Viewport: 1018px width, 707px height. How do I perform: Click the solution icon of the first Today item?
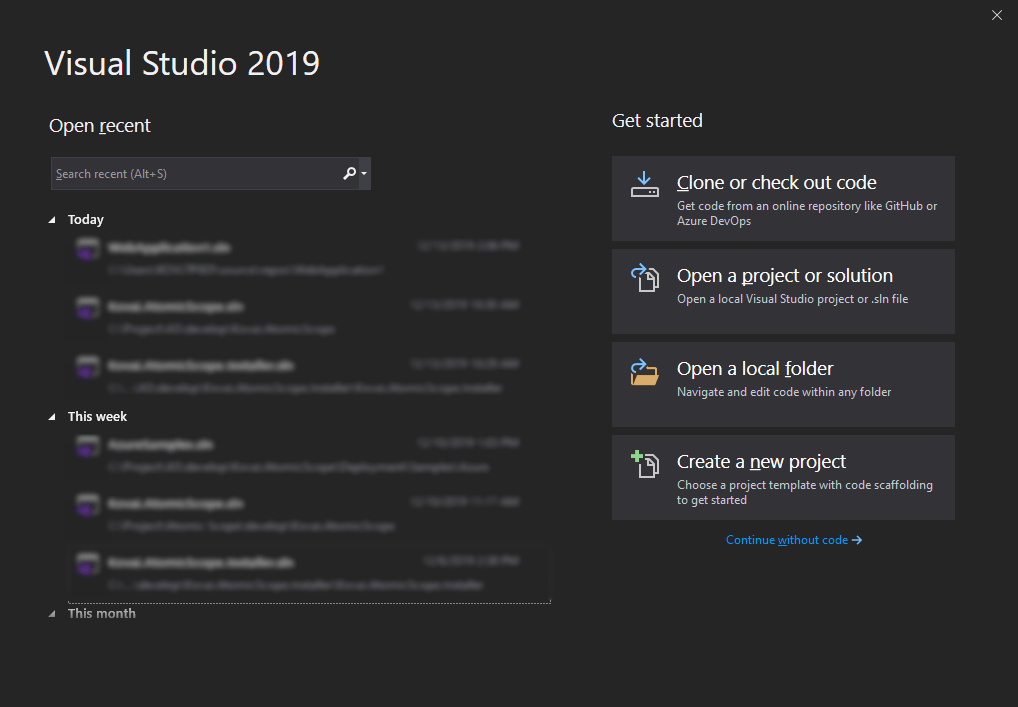click(87, 250)
